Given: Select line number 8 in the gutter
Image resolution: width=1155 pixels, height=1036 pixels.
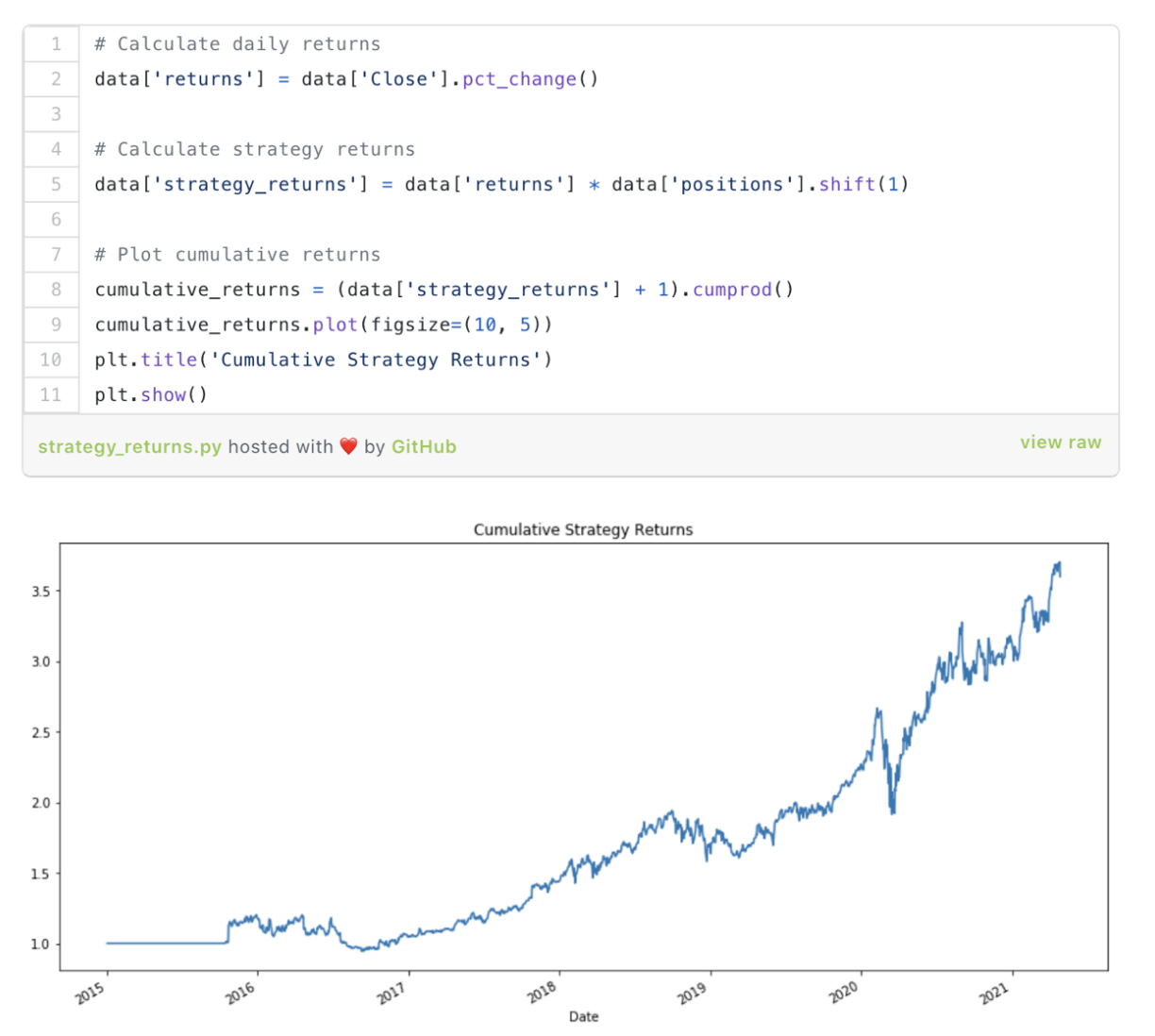Looking at the screenshot, I should click(x=56, y=290).
